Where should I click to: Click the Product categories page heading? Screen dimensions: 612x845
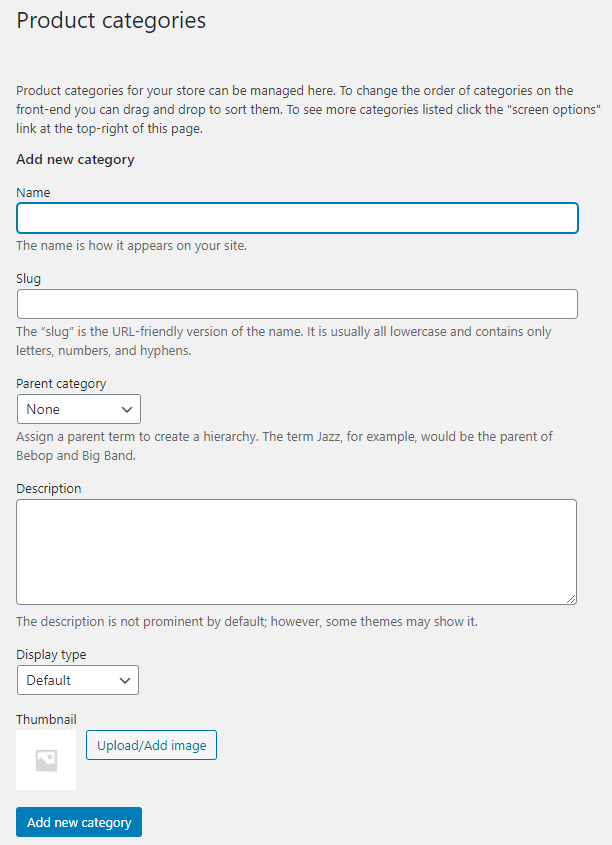(x=111, y=21)
